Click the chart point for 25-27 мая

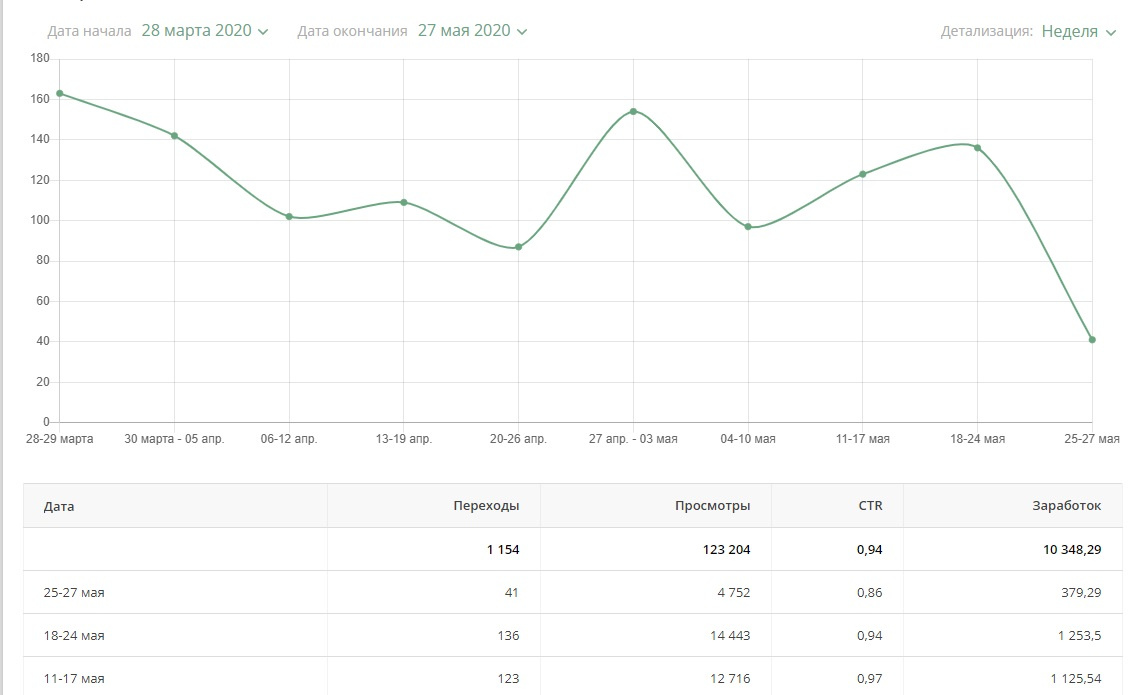click(1092, 340)
